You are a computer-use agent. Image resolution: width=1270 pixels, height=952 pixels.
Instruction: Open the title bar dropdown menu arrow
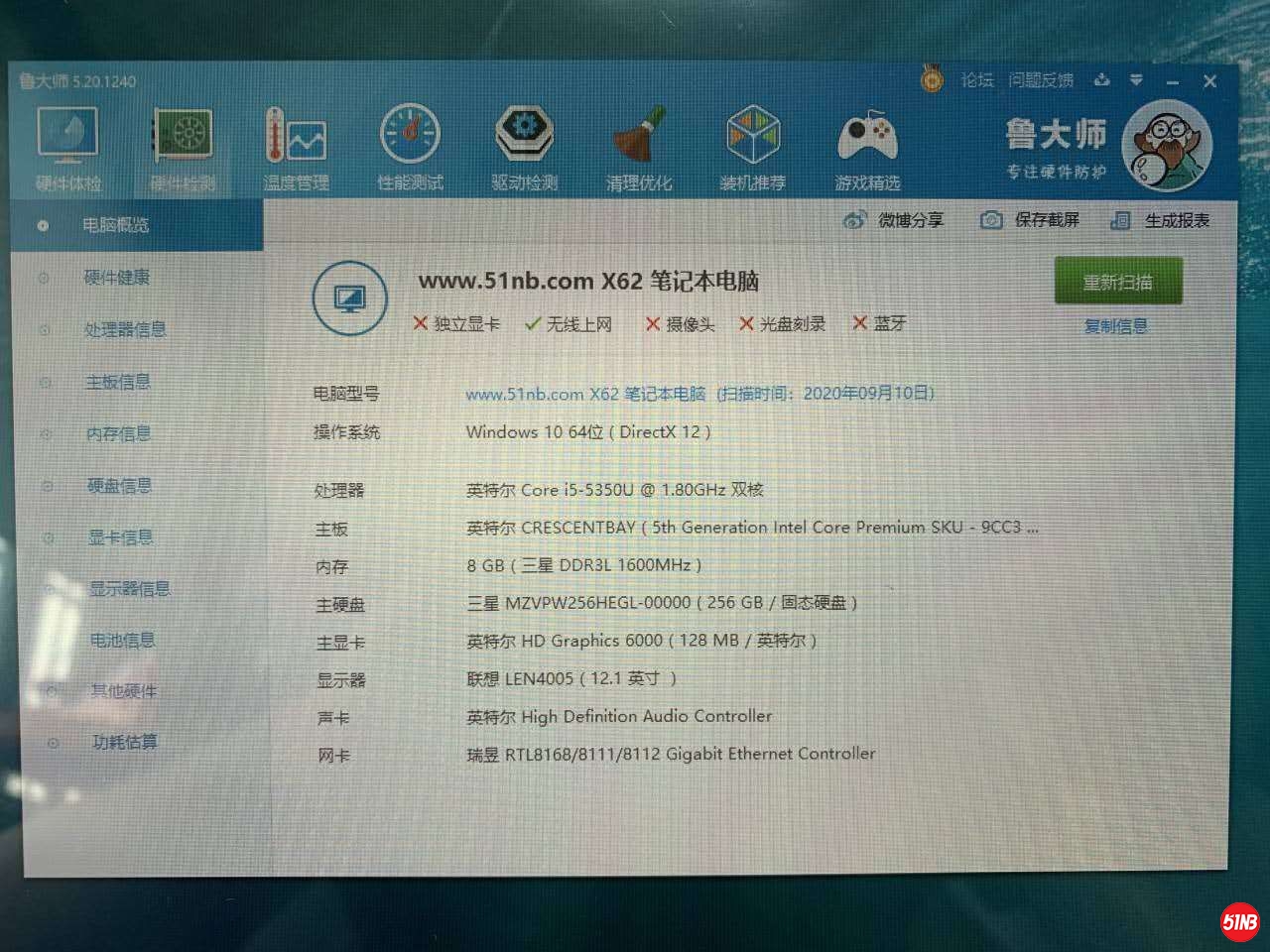(1136, 80)
